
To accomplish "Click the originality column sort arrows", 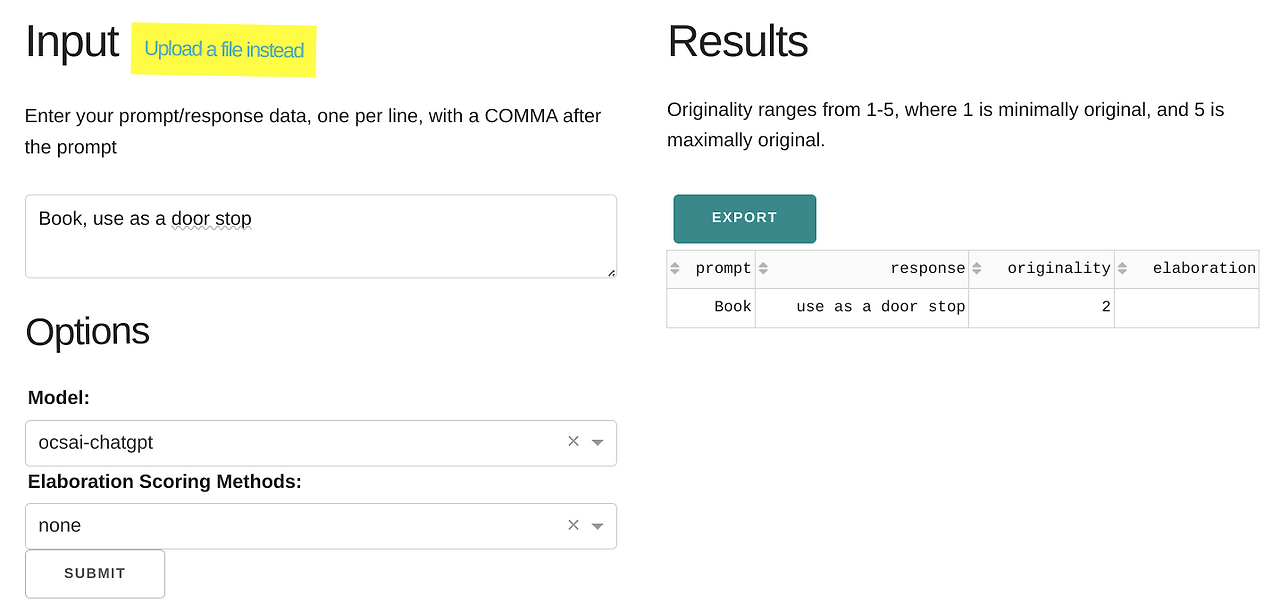I will coord(977,268).
